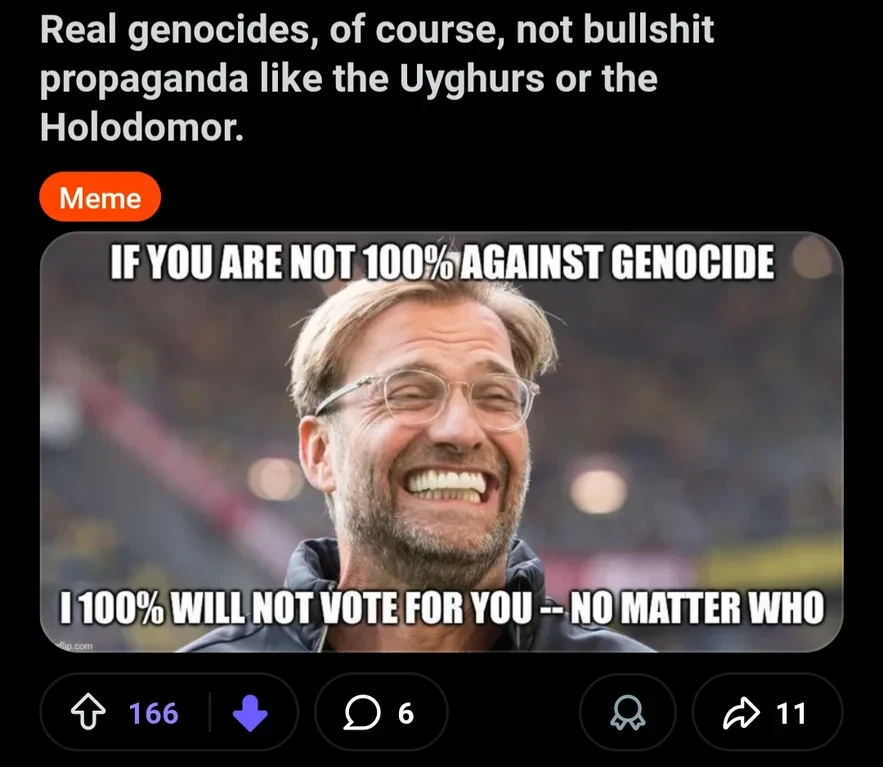This screenshot has height=767, width=883.
Task: Click the bottom caption 'I 100% WILL NOT VOTE FOR YOU'
Action: tap(296, 608)
